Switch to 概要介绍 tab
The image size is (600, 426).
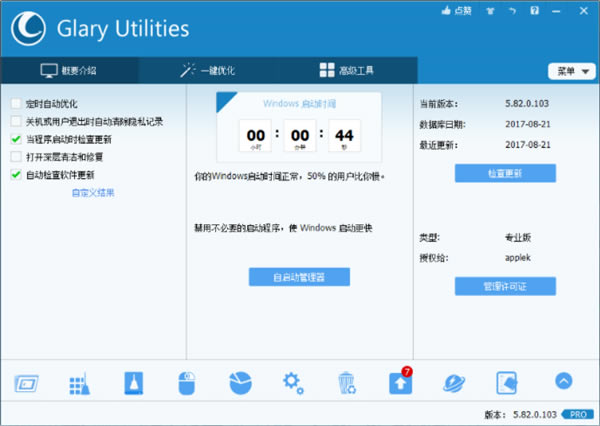tap(69, 70)
